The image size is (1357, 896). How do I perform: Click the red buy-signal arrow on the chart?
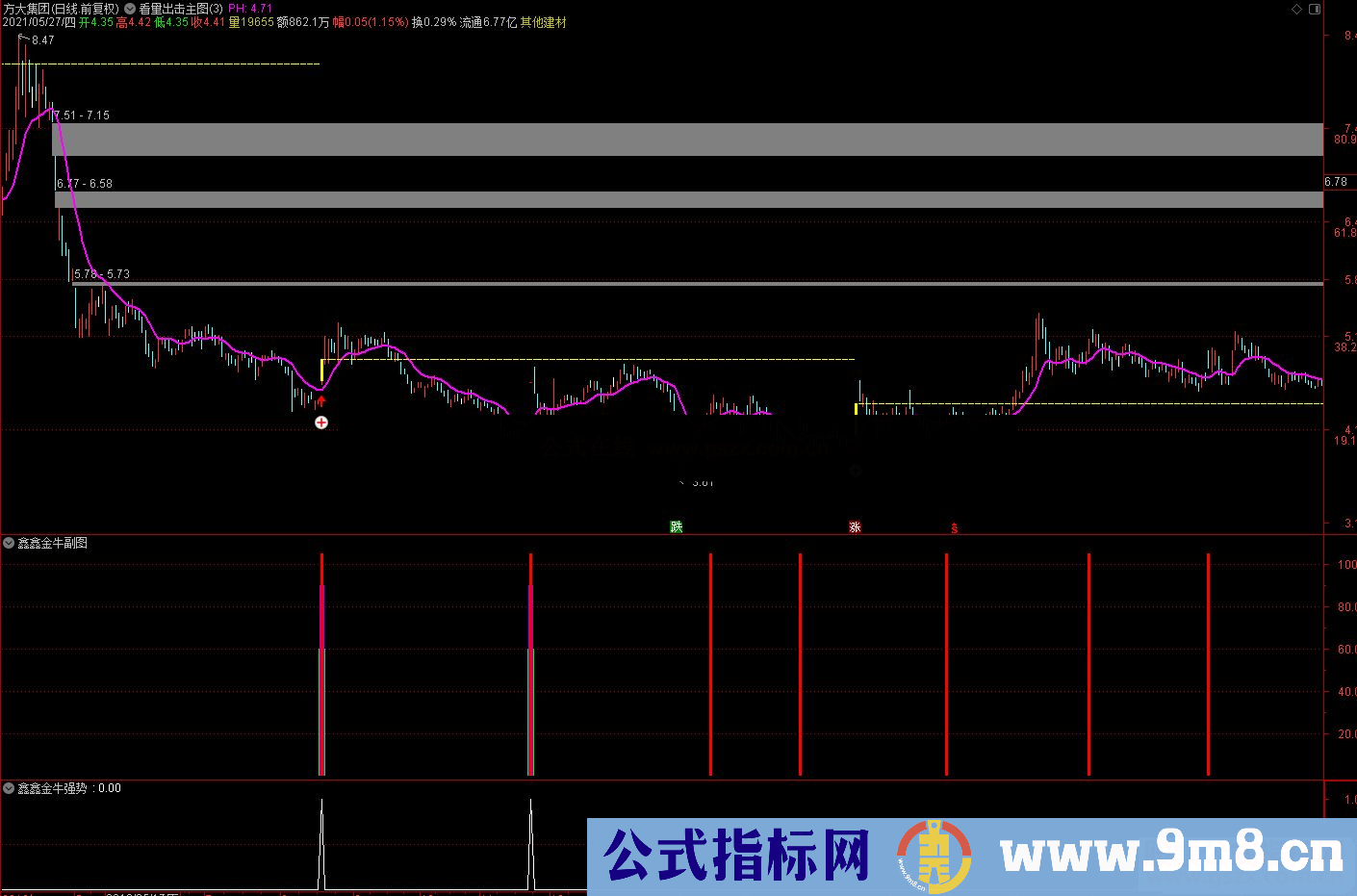(x=321, y=400)
